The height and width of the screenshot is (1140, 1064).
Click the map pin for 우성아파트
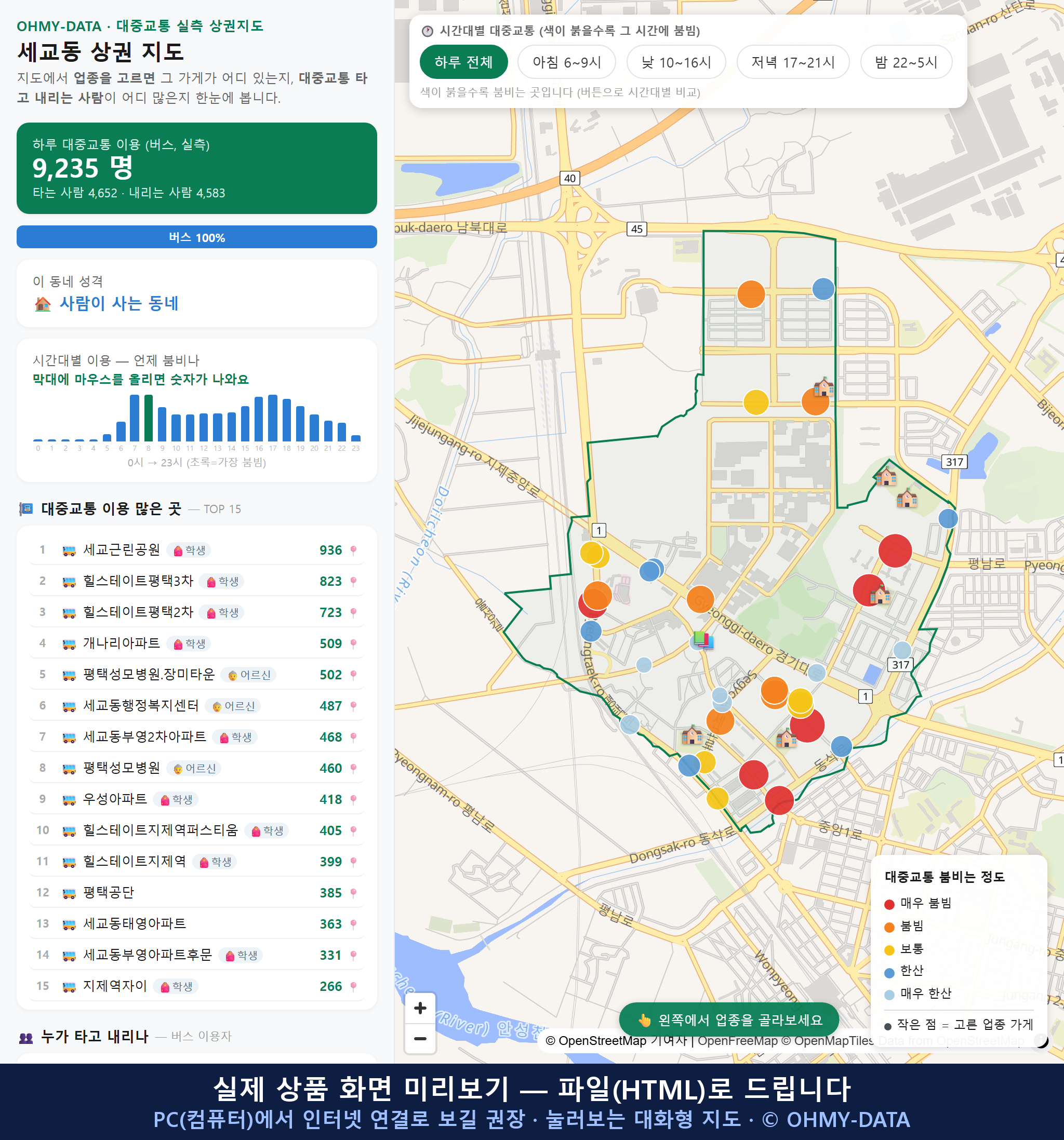click(x=353, y=799)
